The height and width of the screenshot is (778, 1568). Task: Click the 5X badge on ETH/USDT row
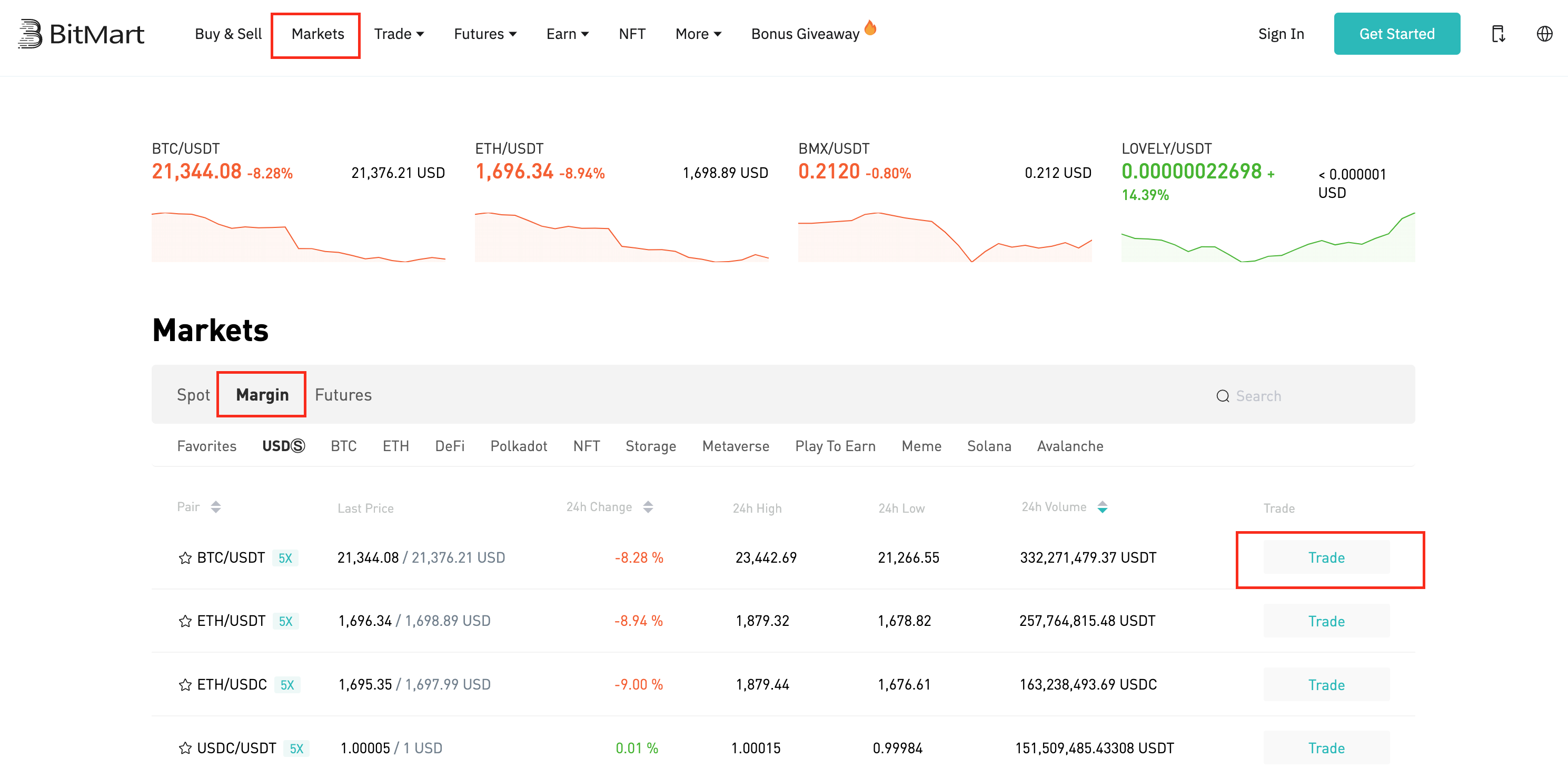click(285, 622)
